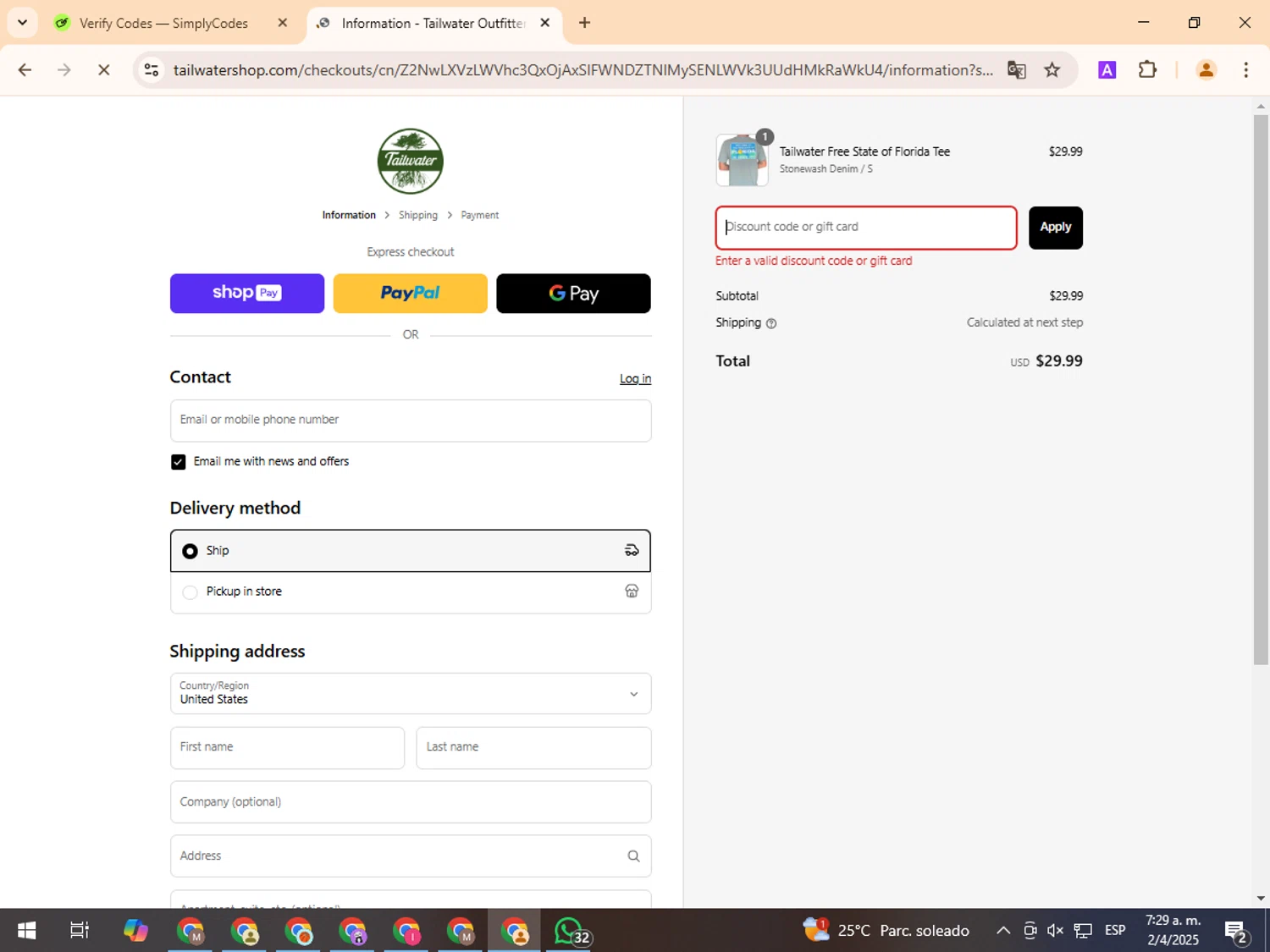Click the Florida Tee product thumbnail
Screen dimensions: 1270x952
[742, 160]
